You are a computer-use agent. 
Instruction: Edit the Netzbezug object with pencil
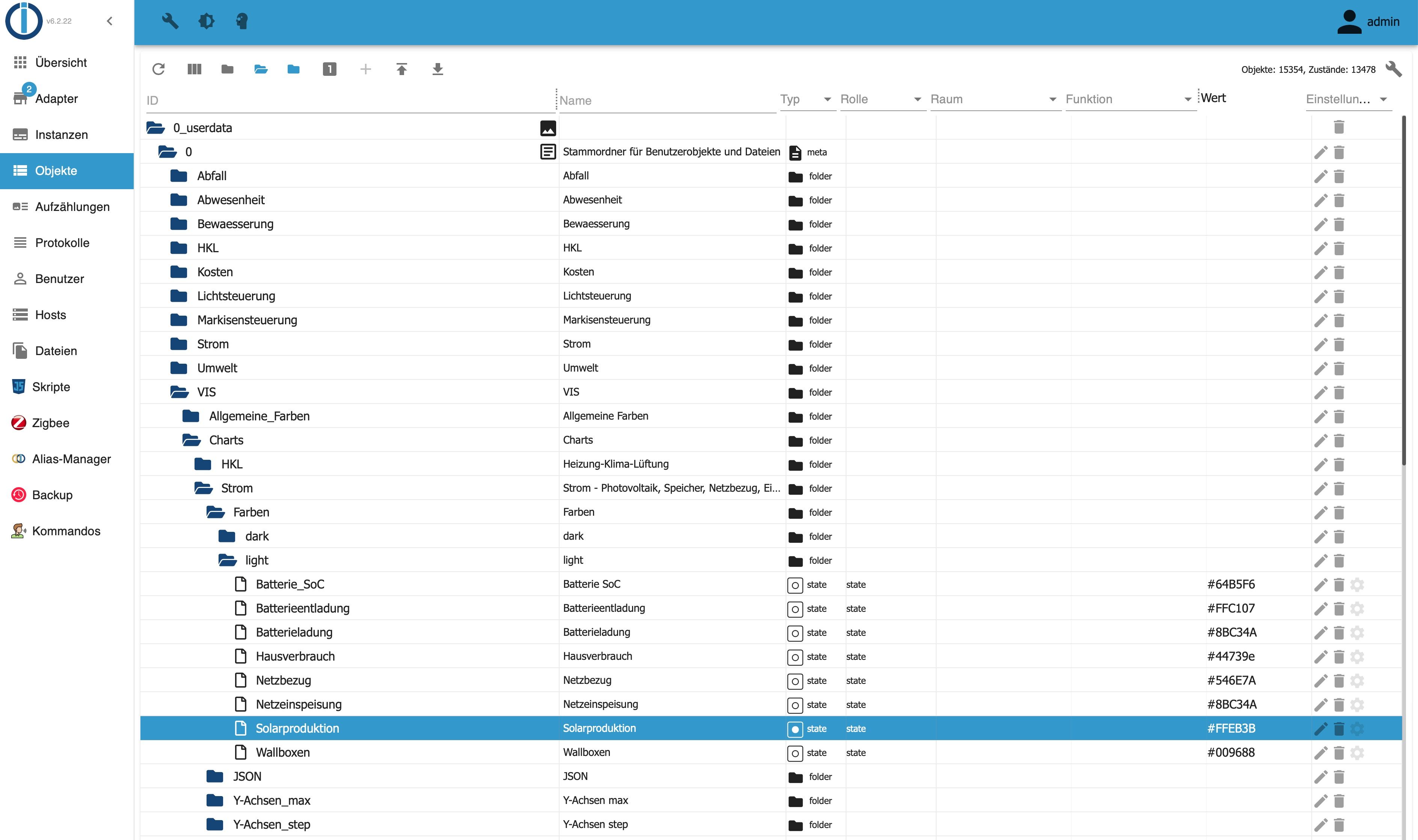pos(1321,680)
